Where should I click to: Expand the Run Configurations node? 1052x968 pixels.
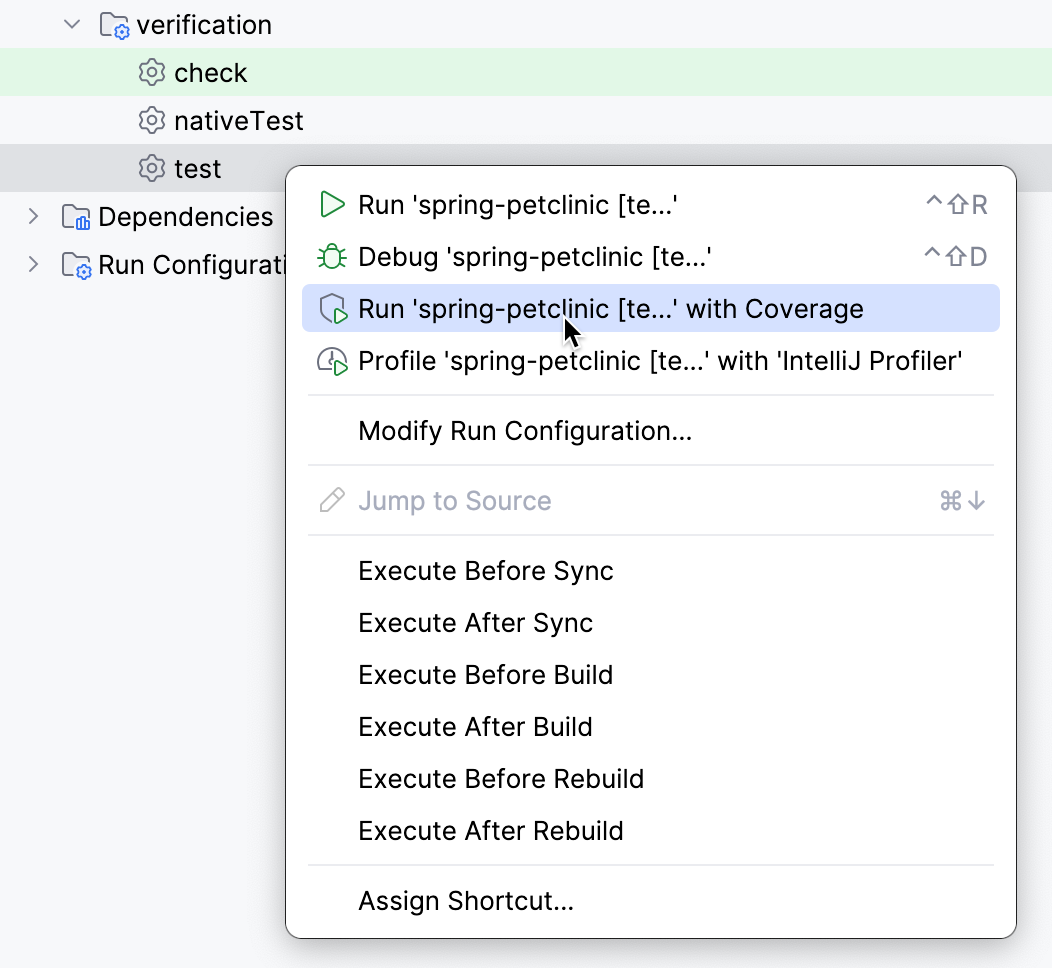[31, 265]
